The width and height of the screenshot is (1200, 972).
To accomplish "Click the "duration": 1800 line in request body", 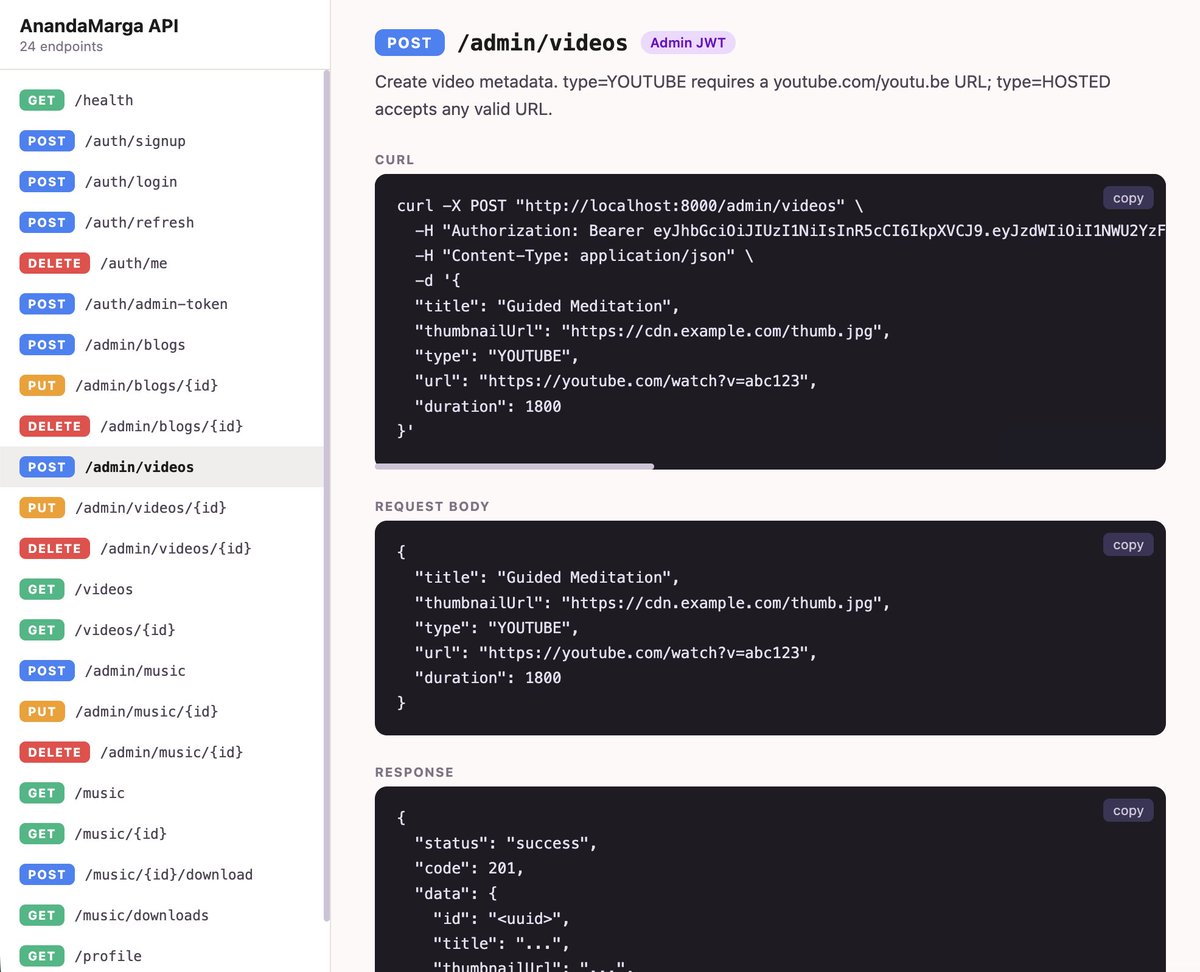I will [x=488, y=677].
